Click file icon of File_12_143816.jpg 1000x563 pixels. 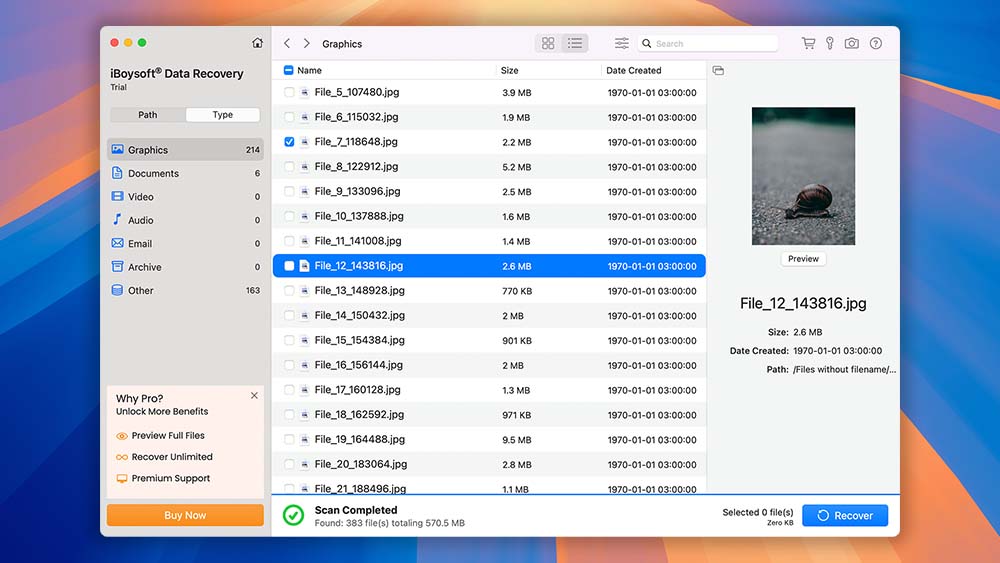304,266
